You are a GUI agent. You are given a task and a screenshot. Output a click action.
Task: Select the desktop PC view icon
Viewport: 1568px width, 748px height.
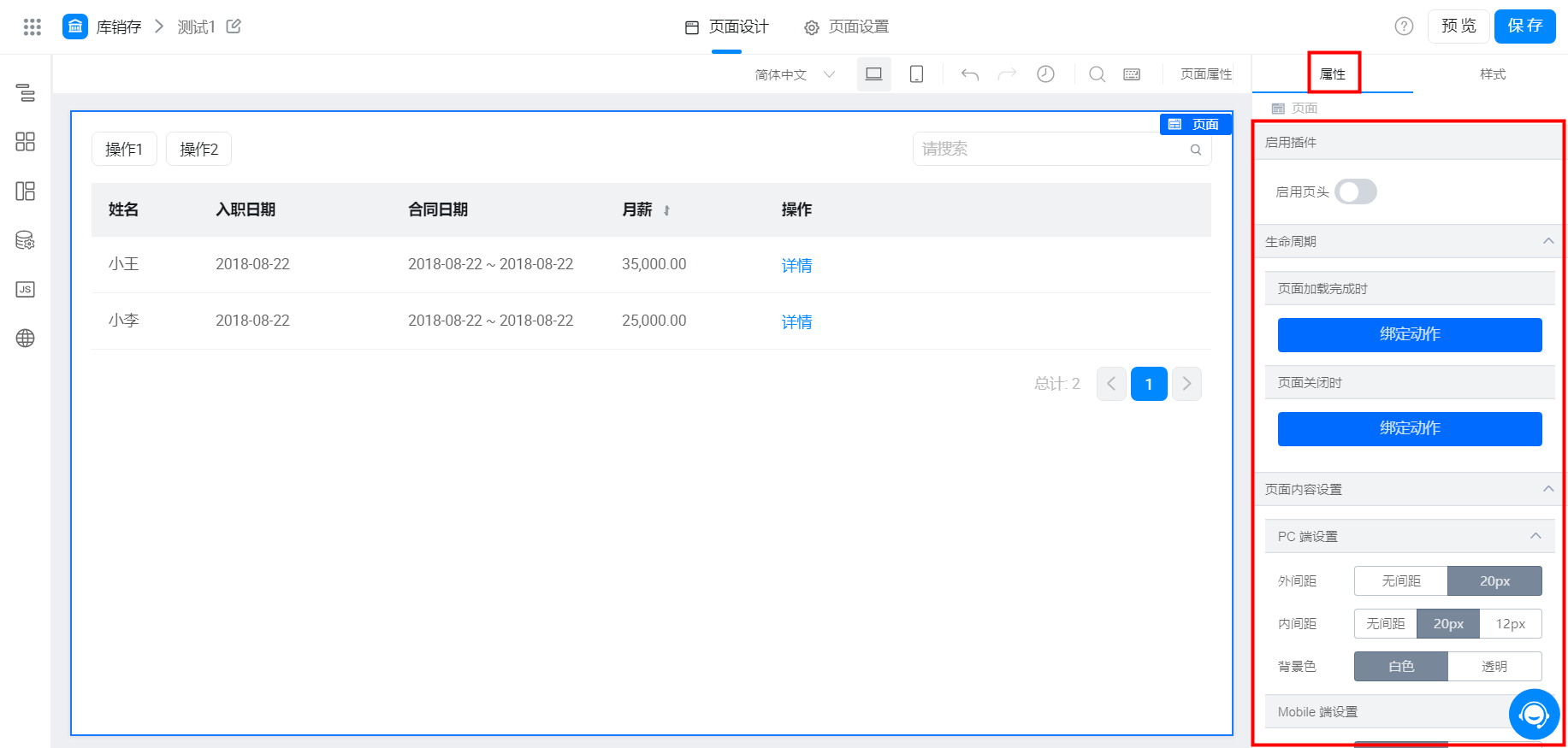point(873,74)
